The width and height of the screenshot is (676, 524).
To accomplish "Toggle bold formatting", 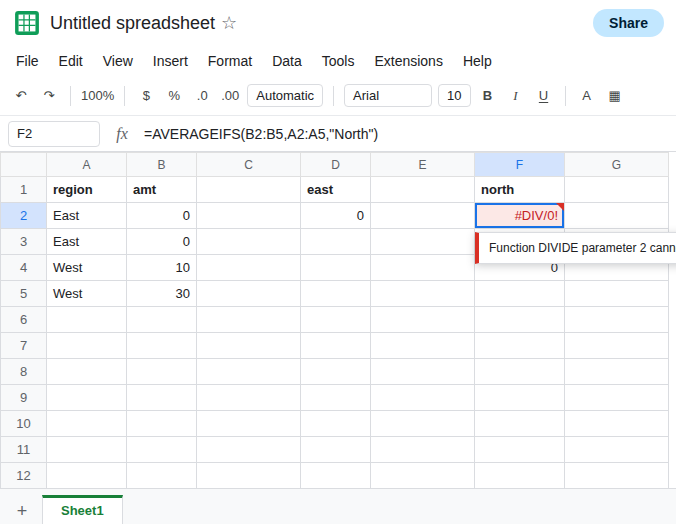I will click(x=487, y=95).
